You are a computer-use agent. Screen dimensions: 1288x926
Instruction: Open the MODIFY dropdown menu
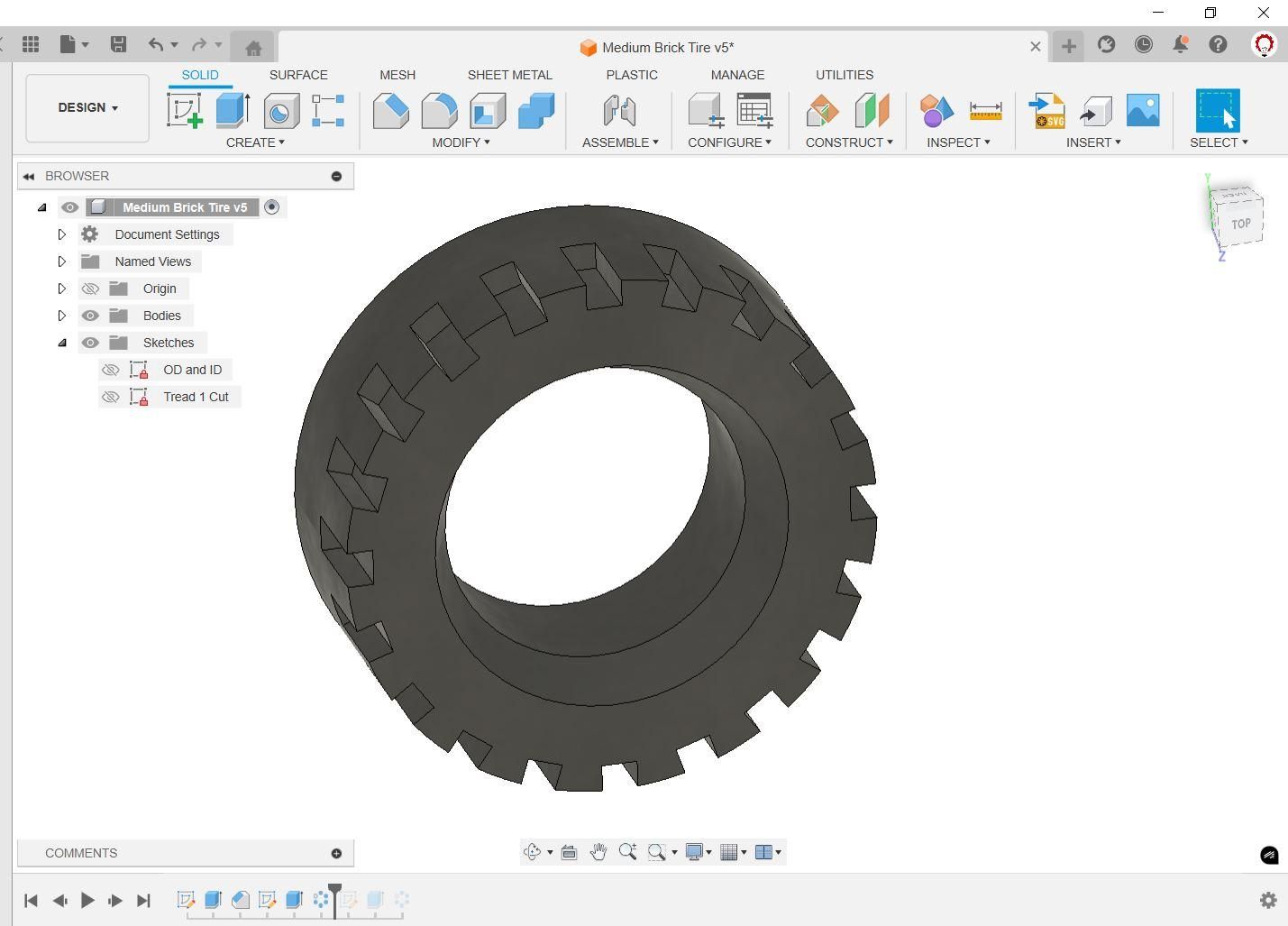coord(461,142)
